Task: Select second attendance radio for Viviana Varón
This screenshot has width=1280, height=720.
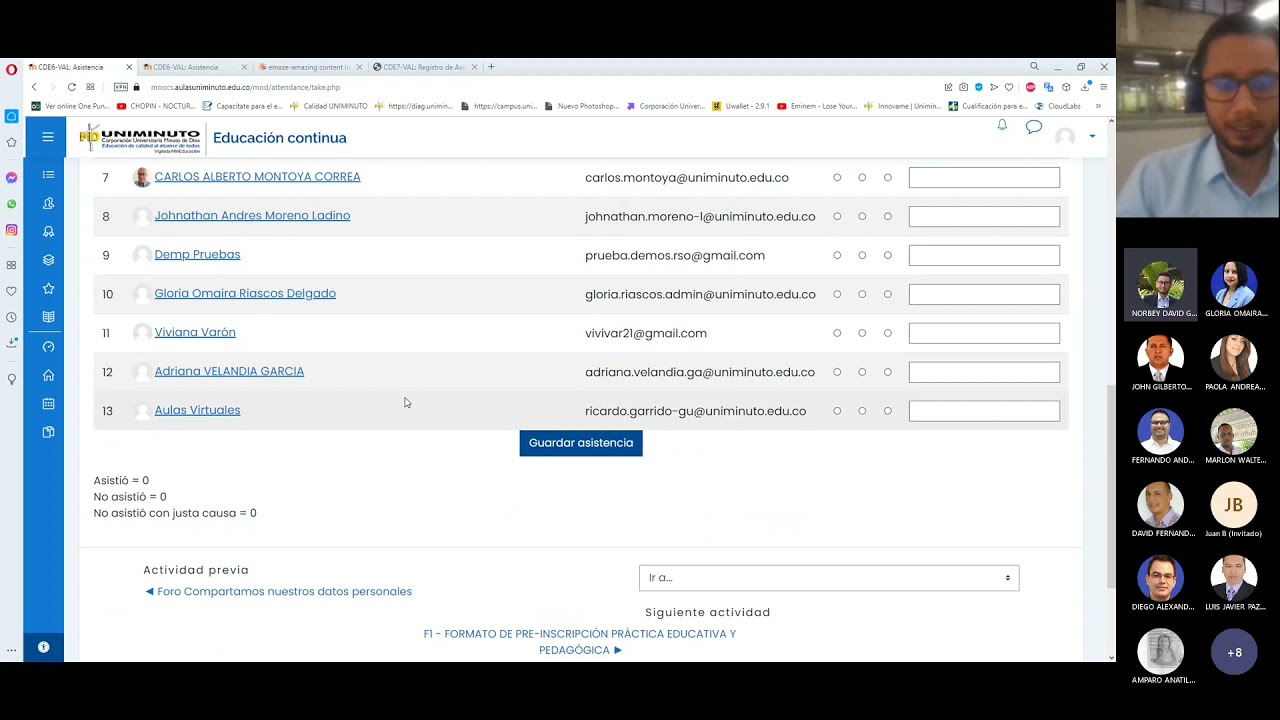Action: pos(862,333)
